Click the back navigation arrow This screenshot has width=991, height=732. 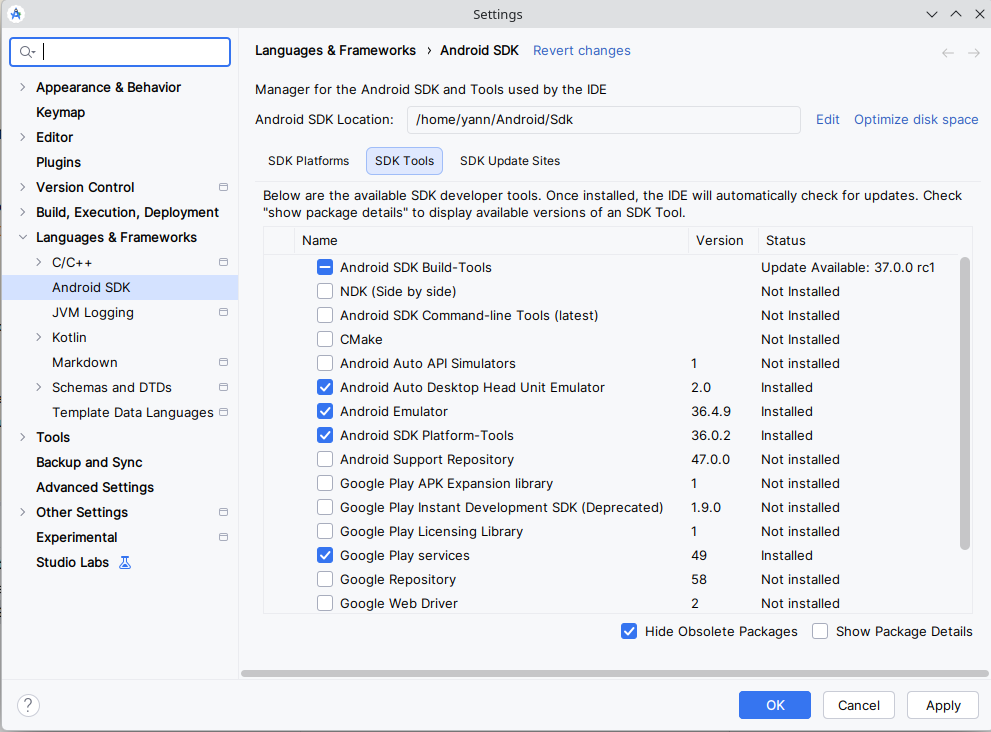point(948,53)
